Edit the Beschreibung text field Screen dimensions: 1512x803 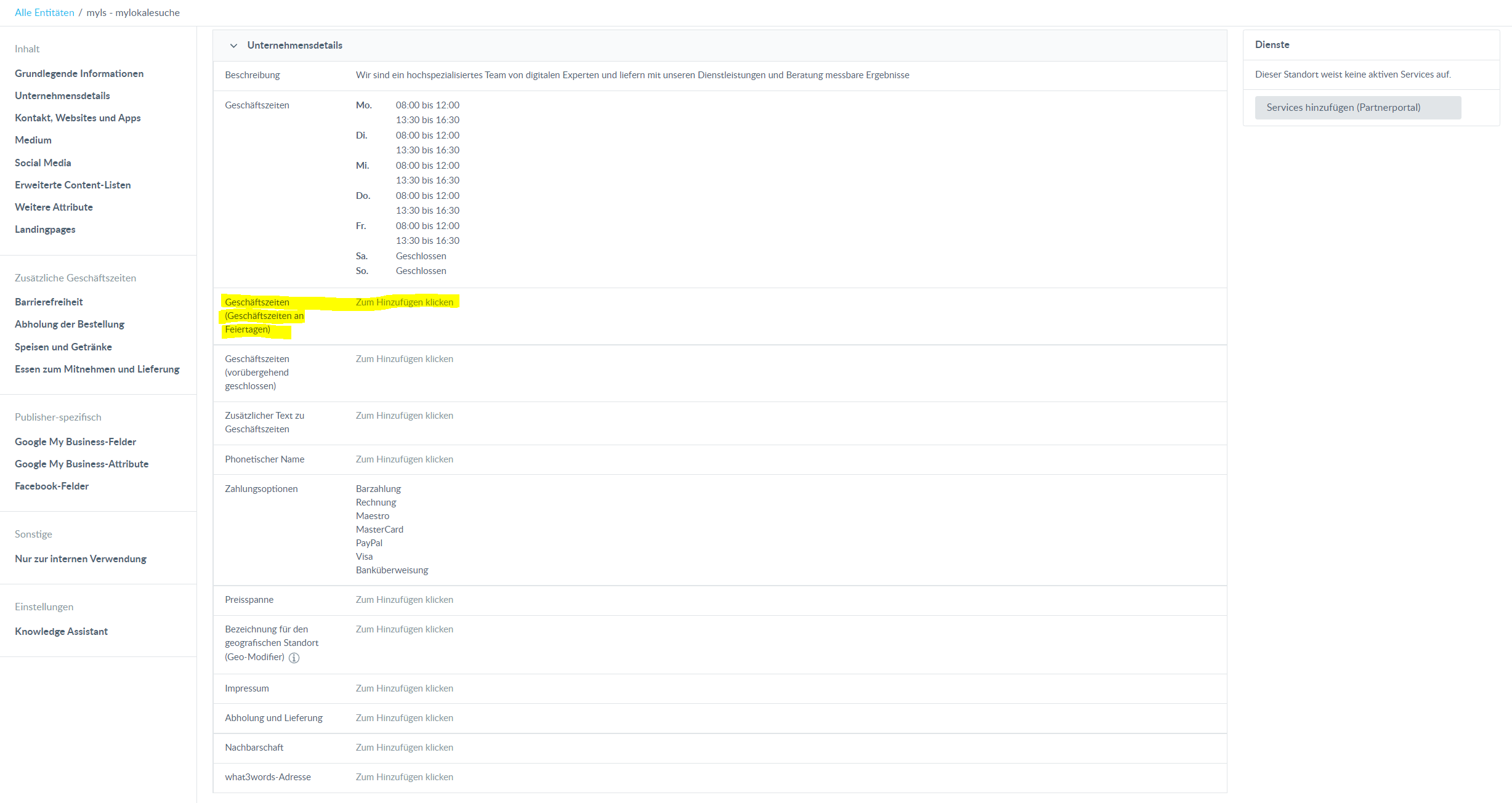(632, 75)
